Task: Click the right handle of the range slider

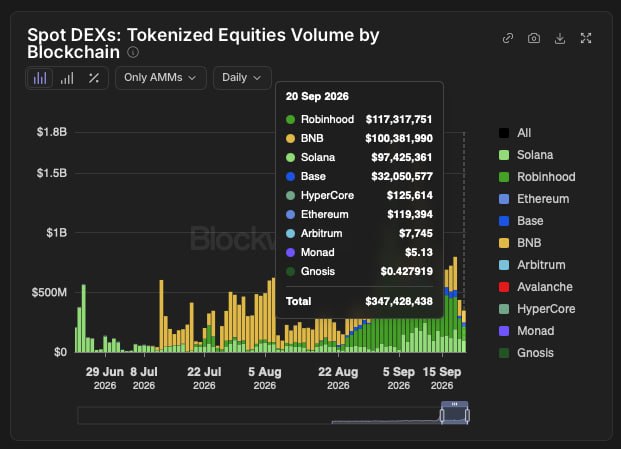Action: (x=467, y=416)
